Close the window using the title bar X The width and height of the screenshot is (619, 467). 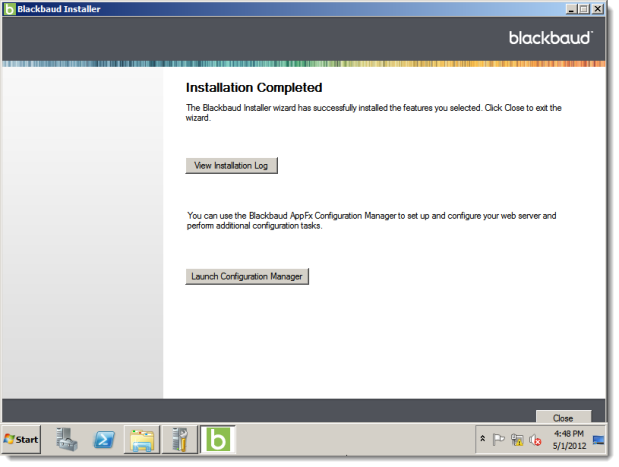pos(598,9)
